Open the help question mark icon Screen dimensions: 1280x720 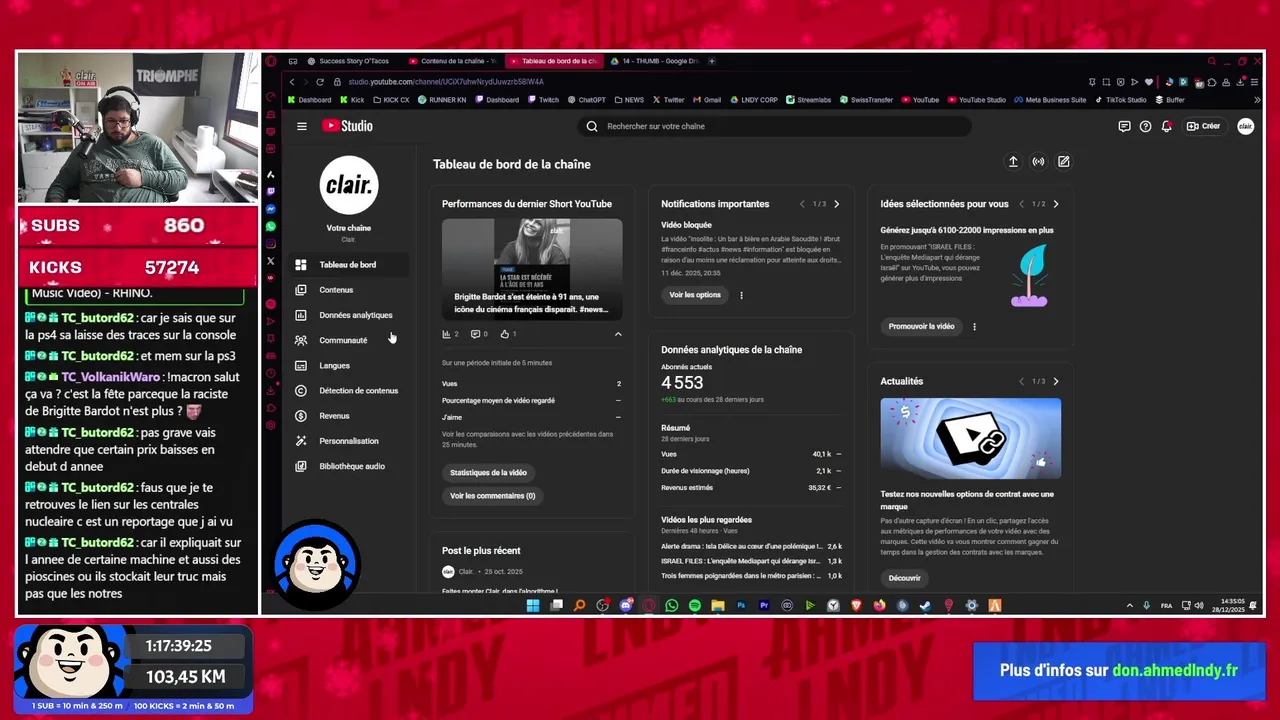coord(1145,126)
